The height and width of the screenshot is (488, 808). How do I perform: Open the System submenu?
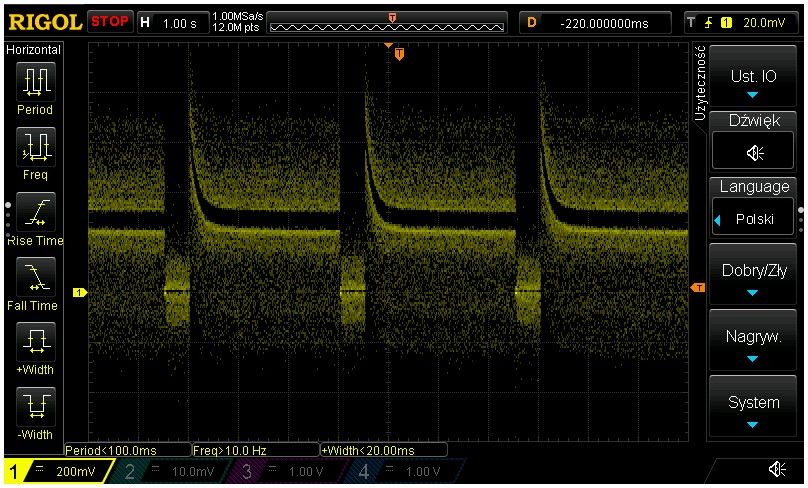tap(753, 406)
